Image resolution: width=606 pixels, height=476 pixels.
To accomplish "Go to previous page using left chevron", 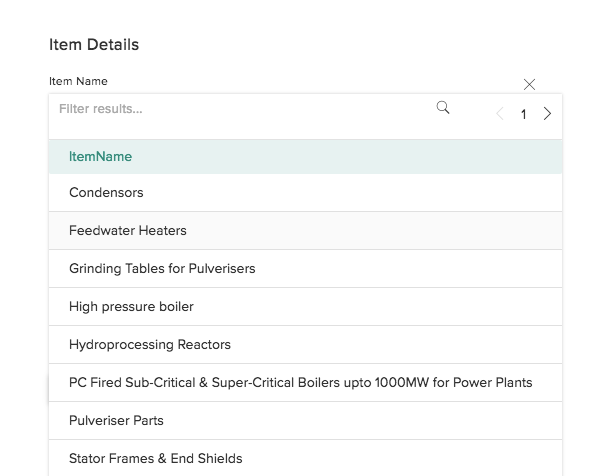I will pos(500,114).
